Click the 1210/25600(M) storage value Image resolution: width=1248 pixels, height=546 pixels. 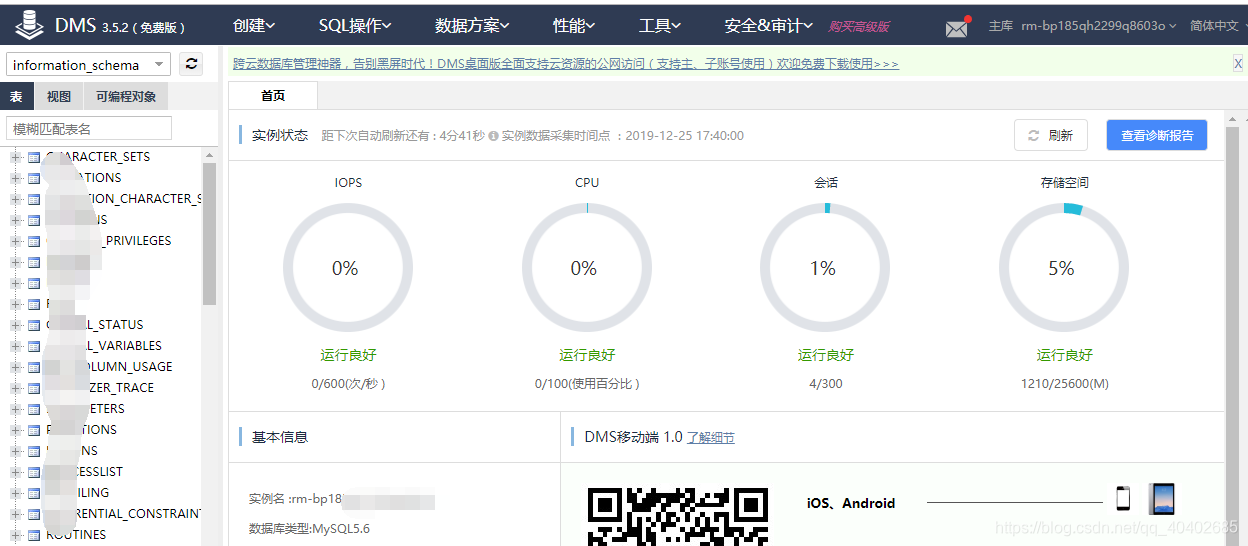pyautogui.click(x=1065, y=383)
